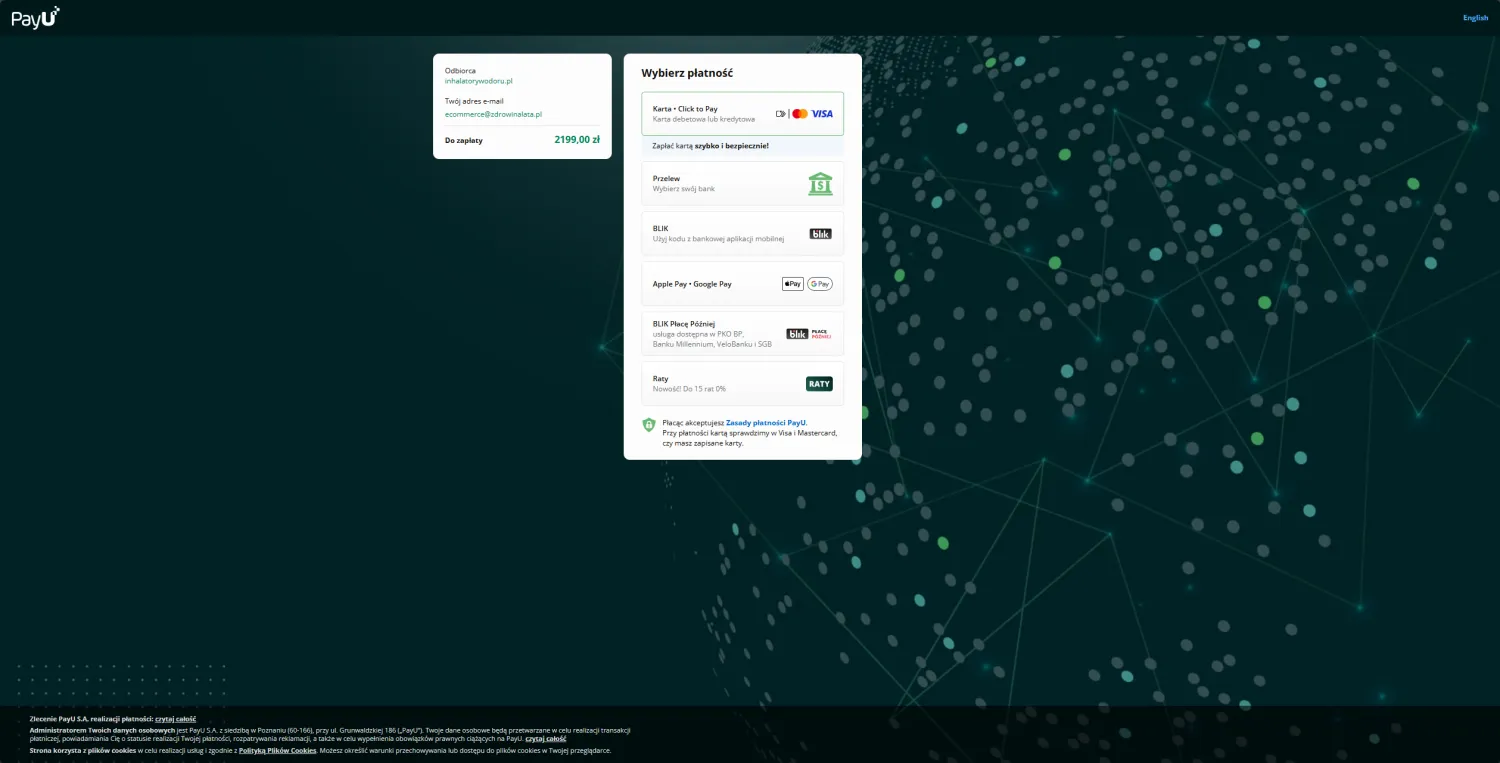Click the BLIK Płacę Później logo
1500x763 pixels.
coord(809,334)
